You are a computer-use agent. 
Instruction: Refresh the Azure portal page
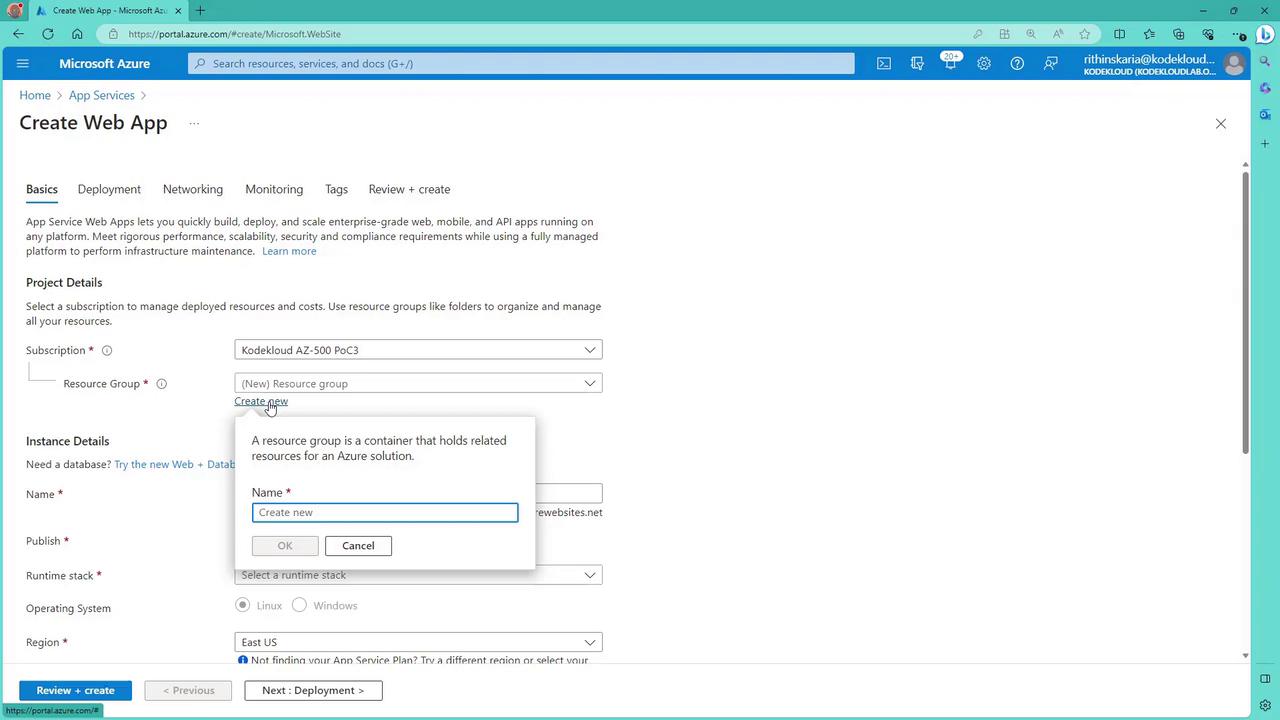point(48,34)
